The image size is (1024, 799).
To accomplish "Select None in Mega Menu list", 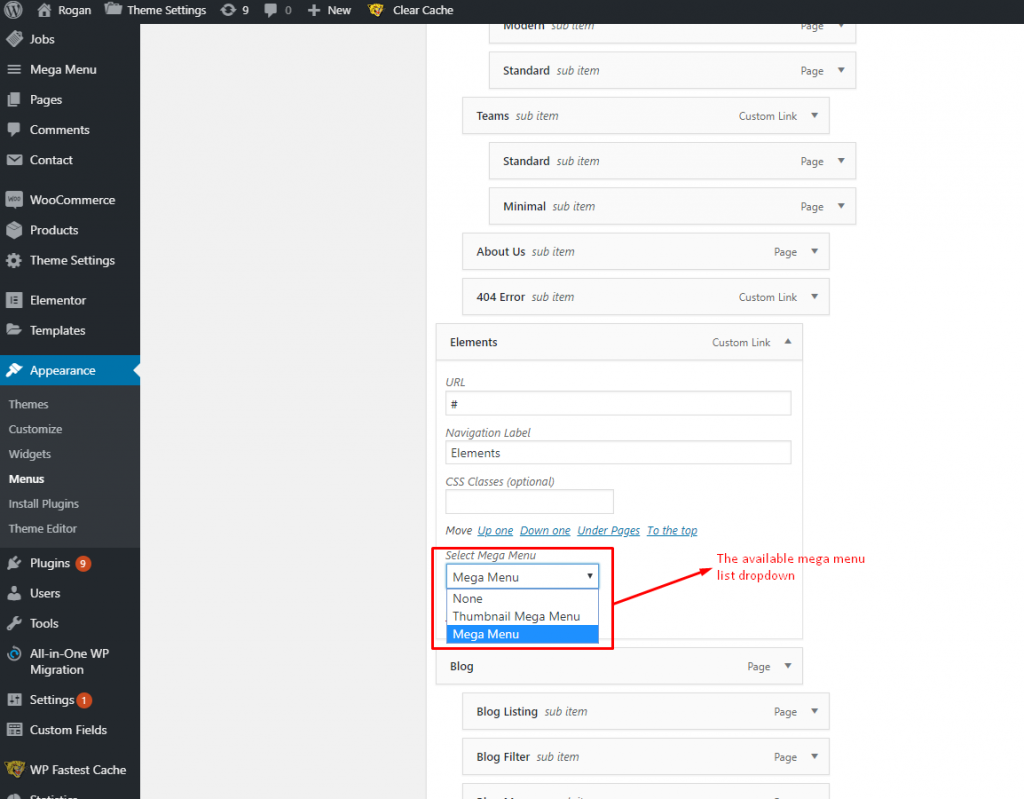I will (x=522, y=598).
